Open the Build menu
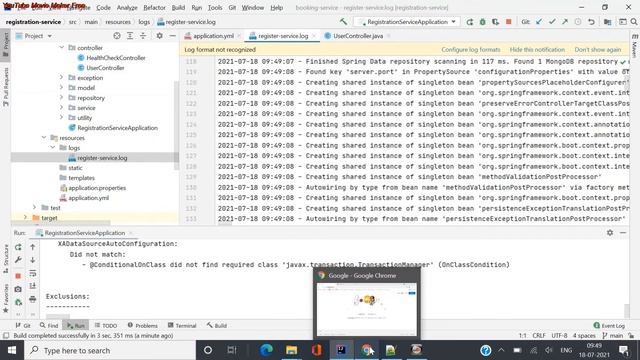The image size is (640, 360). point(178,7)
